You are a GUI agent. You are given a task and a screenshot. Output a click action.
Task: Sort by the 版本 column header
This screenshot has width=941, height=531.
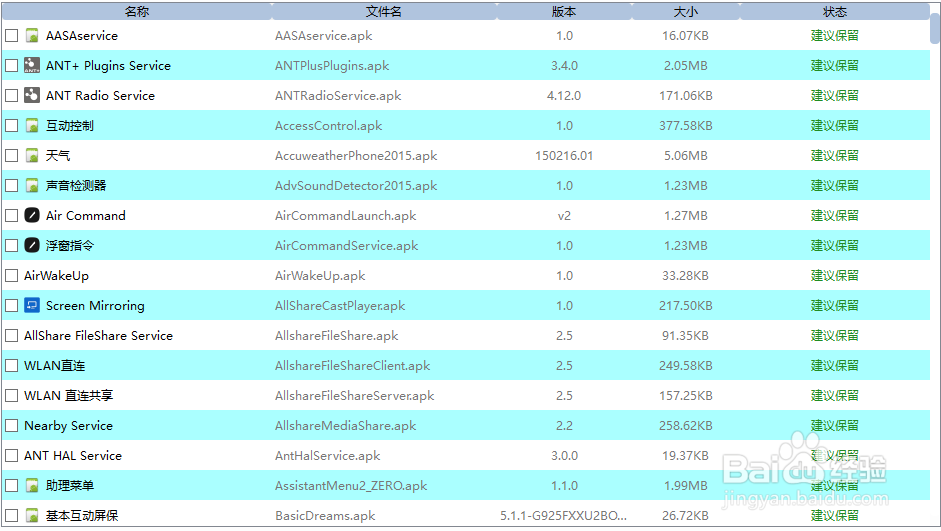coord(564,11)
